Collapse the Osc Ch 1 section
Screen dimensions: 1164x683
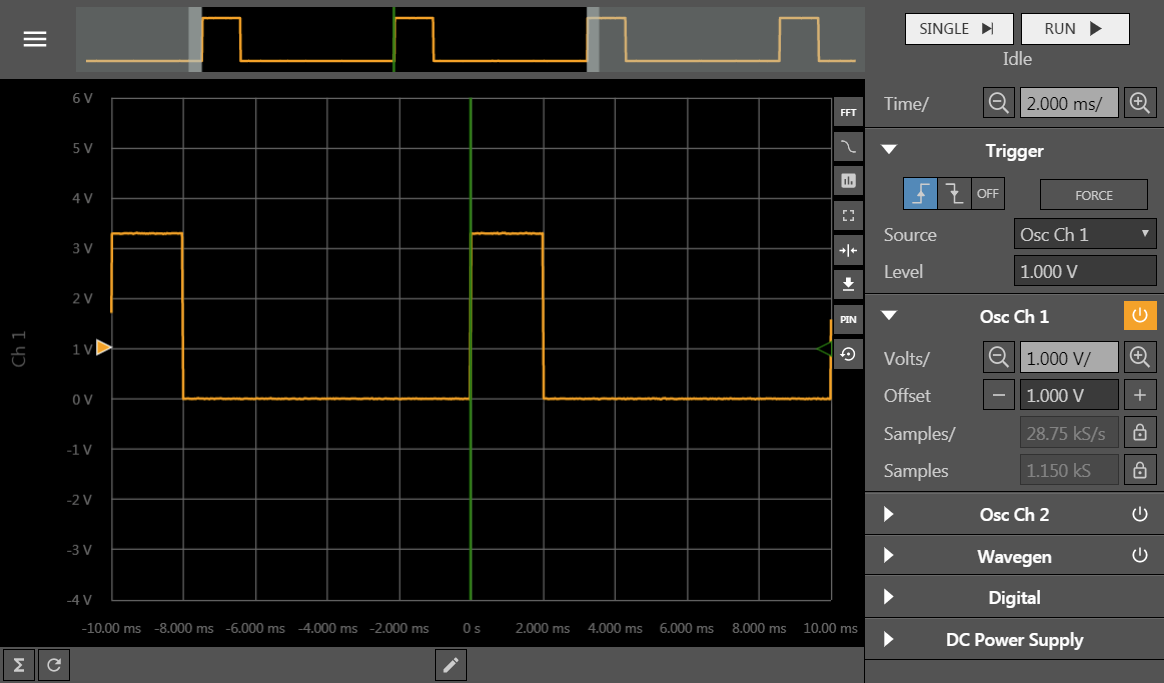(889, 316)
